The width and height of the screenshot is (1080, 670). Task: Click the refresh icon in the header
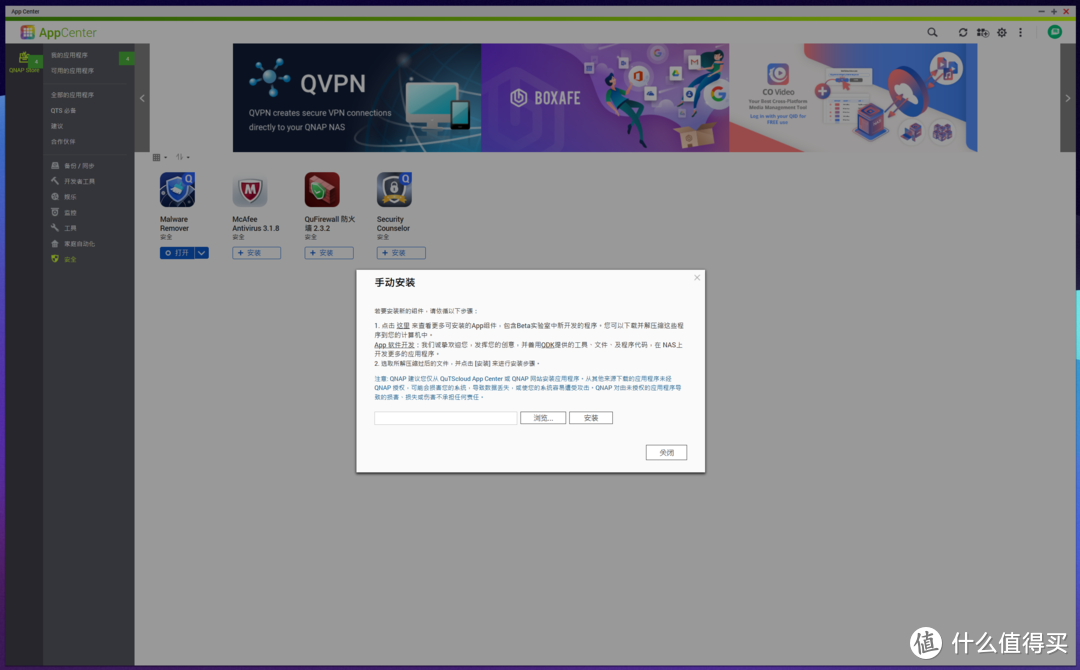963,32
